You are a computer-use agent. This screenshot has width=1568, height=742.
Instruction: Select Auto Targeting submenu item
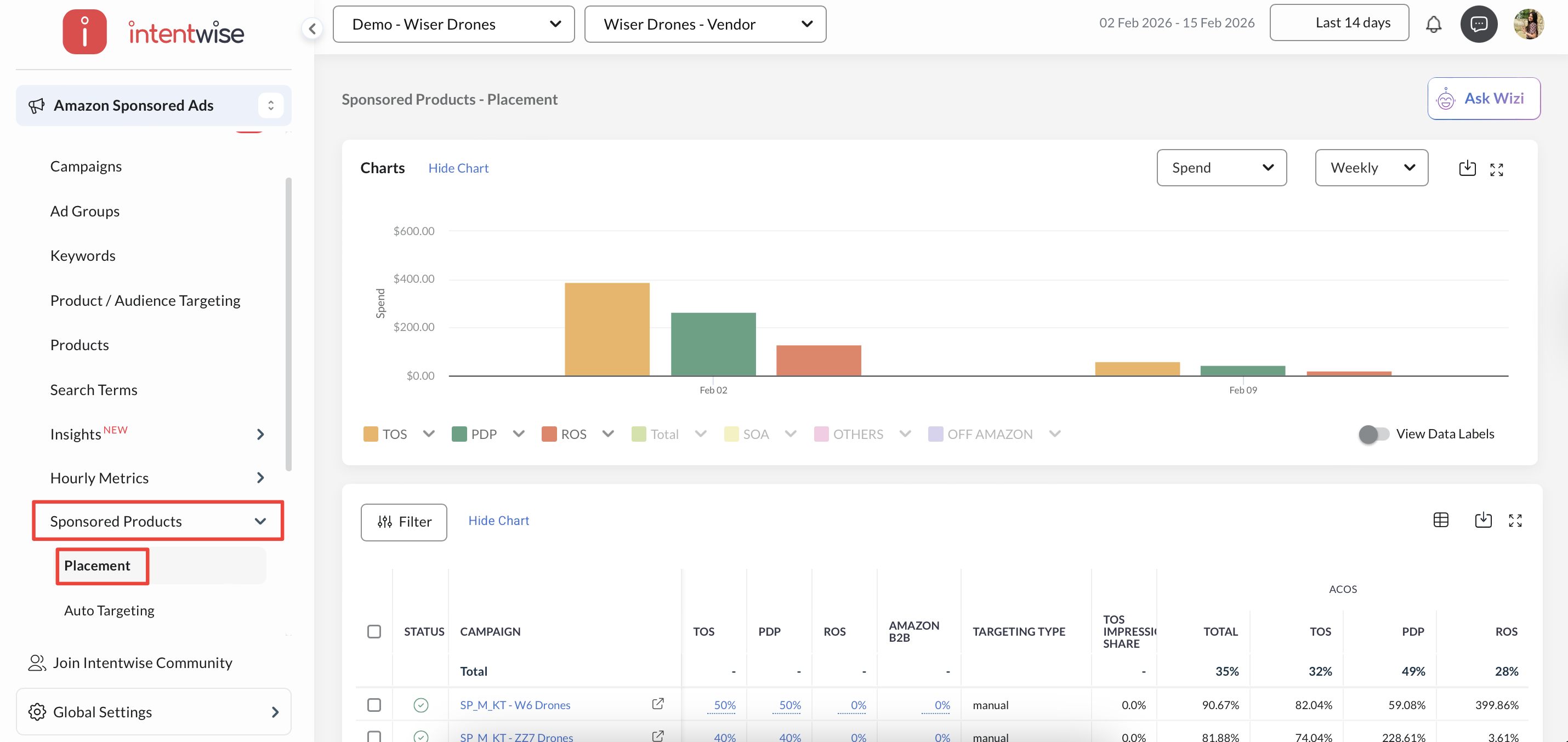pos(109,610)
